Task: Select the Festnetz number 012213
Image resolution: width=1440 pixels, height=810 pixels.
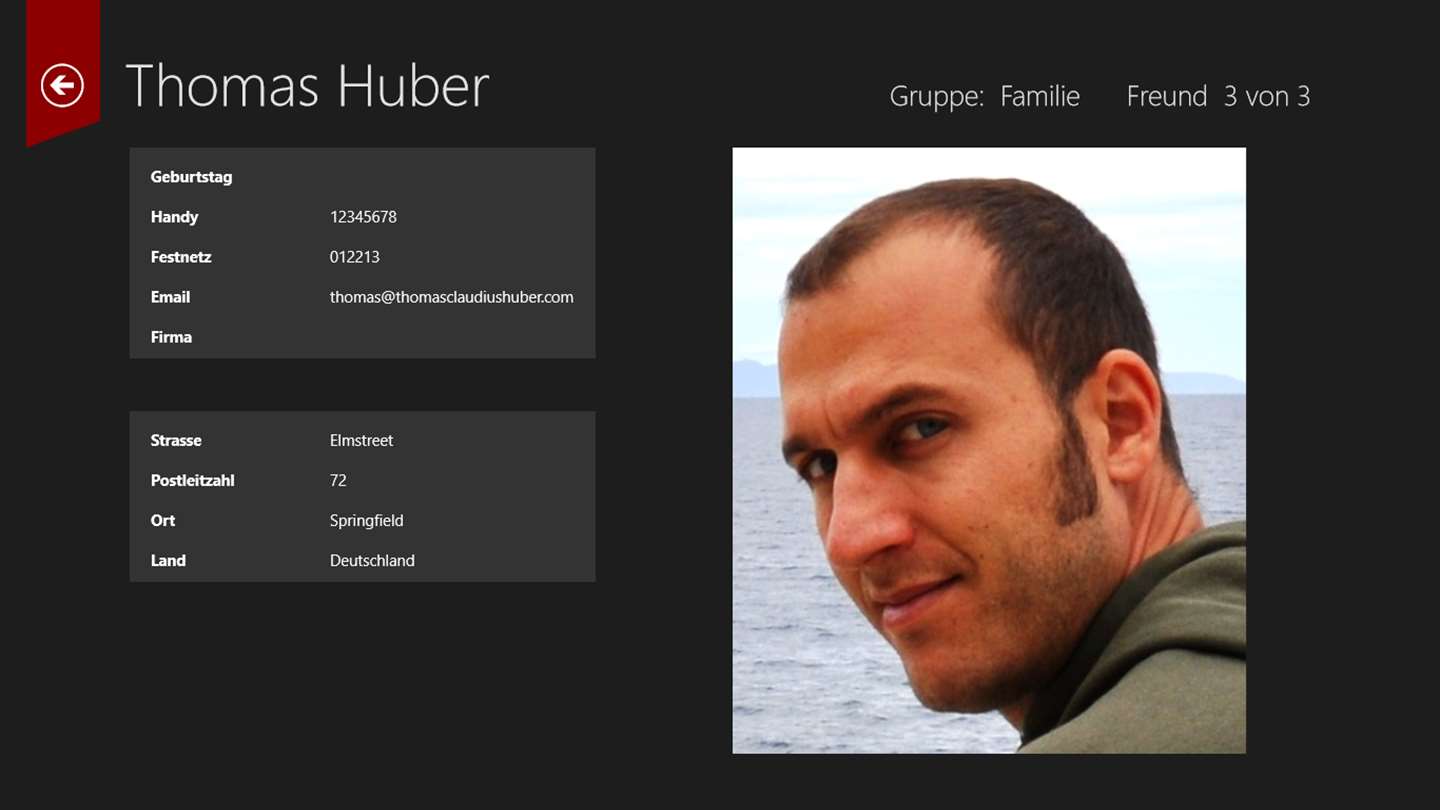Action: tap(355, 257)
